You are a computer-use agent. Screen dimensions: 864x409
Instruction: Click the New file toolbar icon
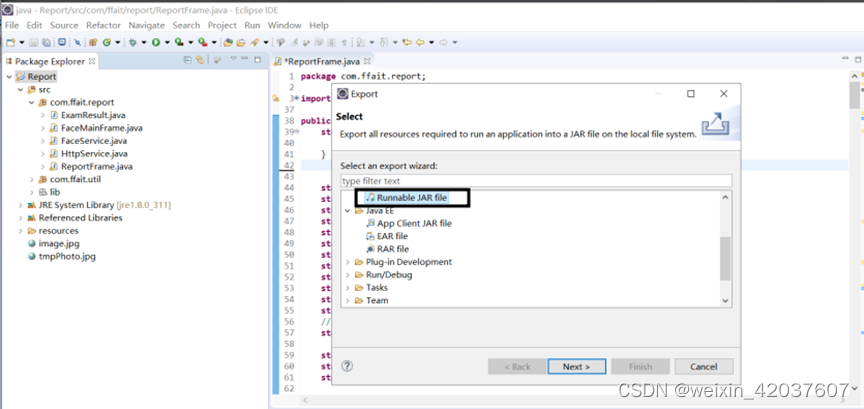pos(10,42)
